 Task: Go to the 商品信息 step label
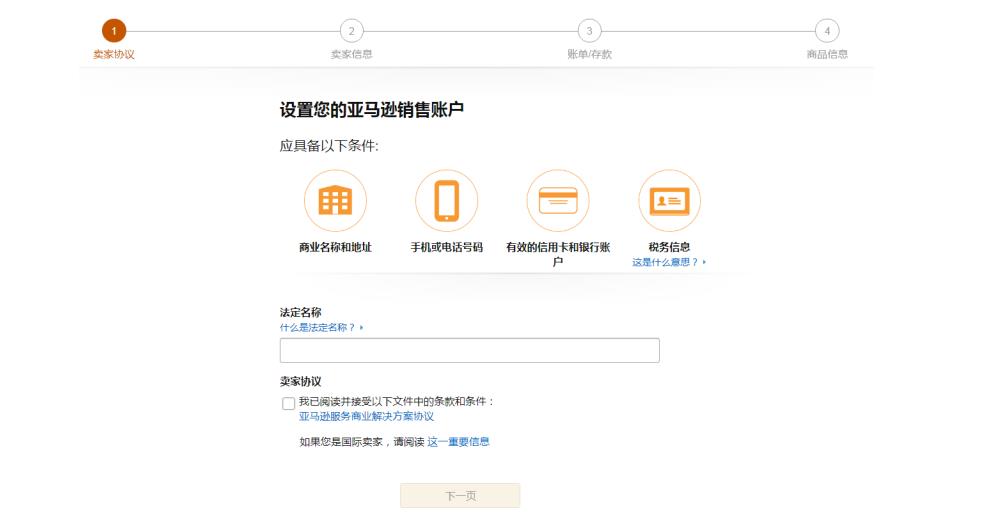[827, 54]
